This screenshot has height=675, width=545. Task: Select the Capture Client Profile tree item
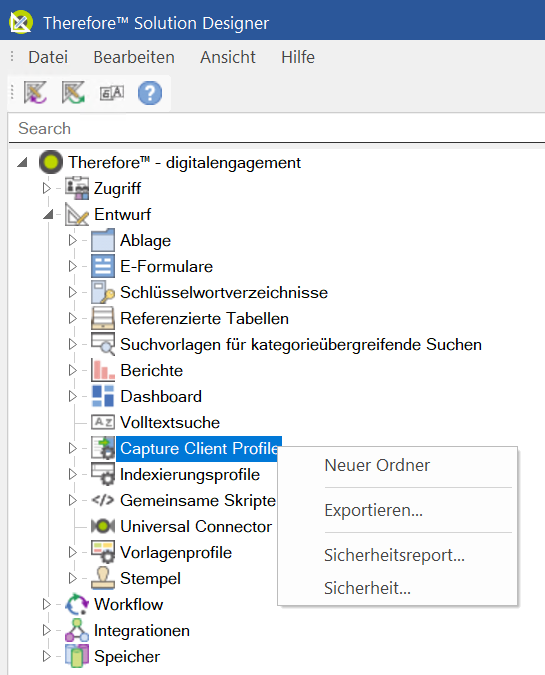(199, 448)
